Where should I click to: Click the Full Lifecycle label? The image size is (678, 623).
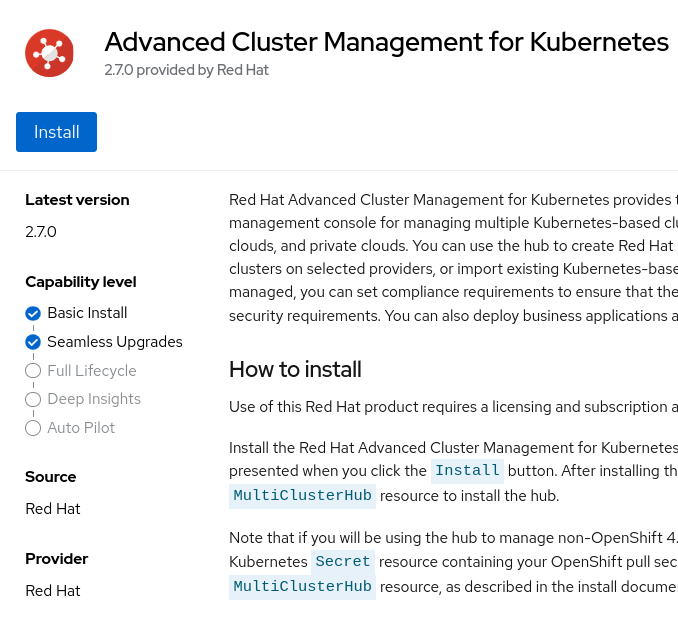(92, 371)
